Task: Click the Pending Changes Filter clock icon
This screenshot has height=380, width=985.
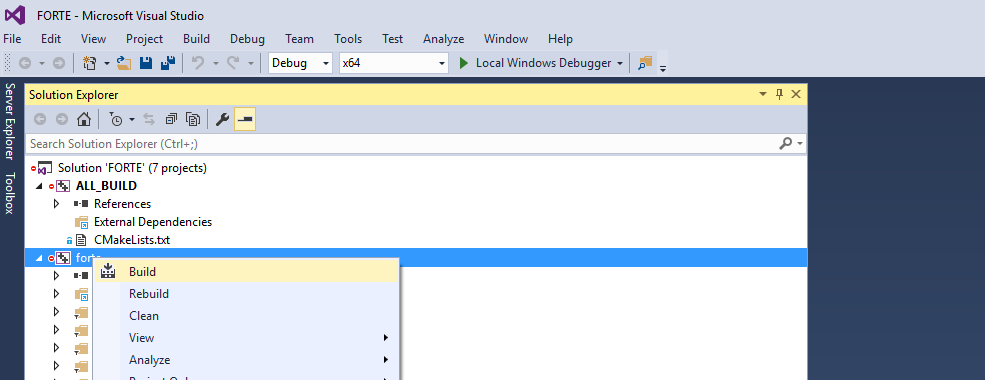Action: point(116,119)
